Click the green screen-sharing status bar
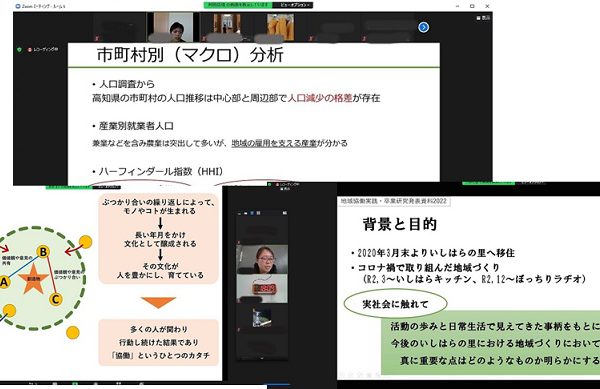This screenshot has height=389, width=600. (x=238, y=5)
